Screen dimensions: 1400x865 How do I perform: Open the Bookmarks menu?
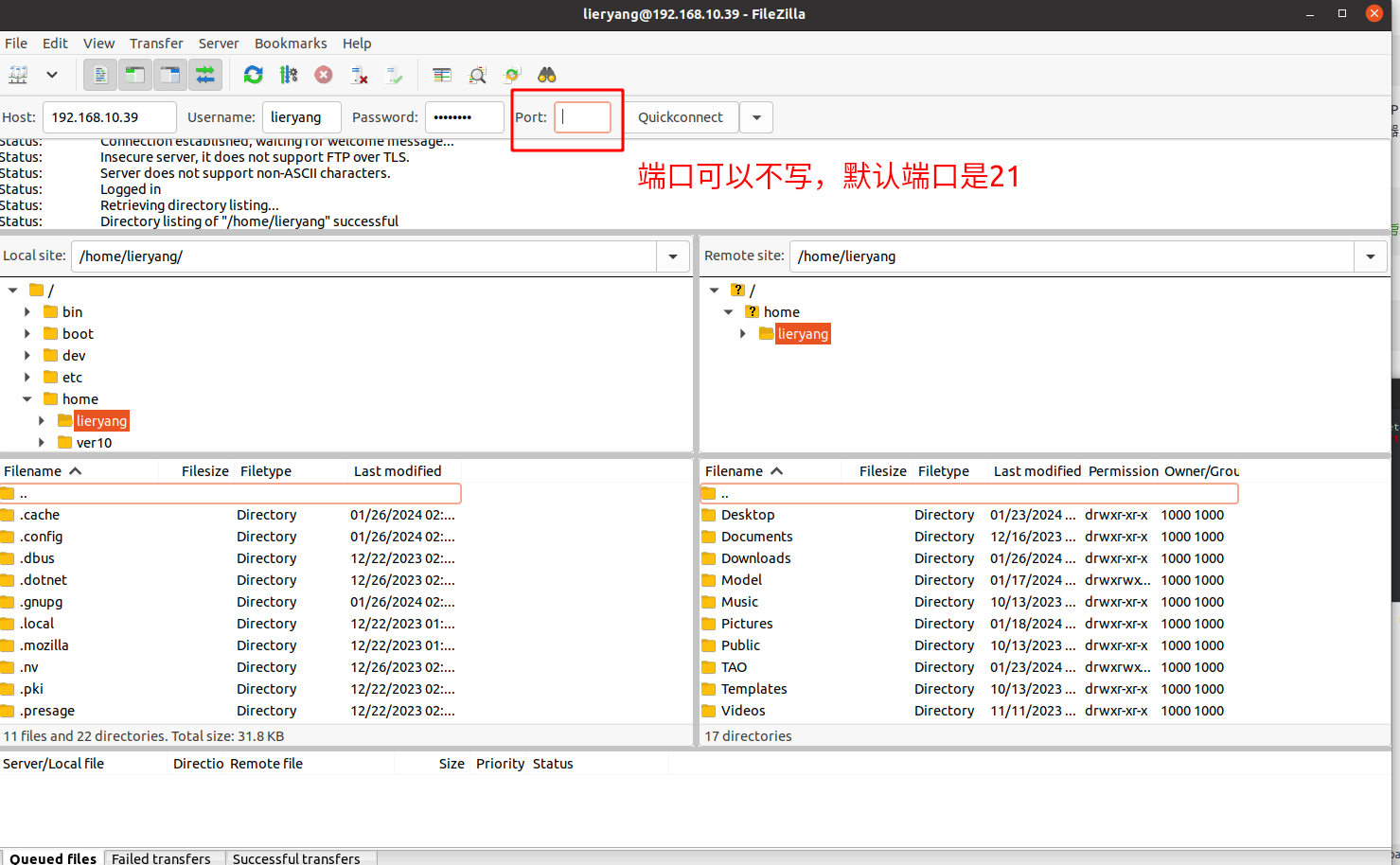click(x=291, y=44)
